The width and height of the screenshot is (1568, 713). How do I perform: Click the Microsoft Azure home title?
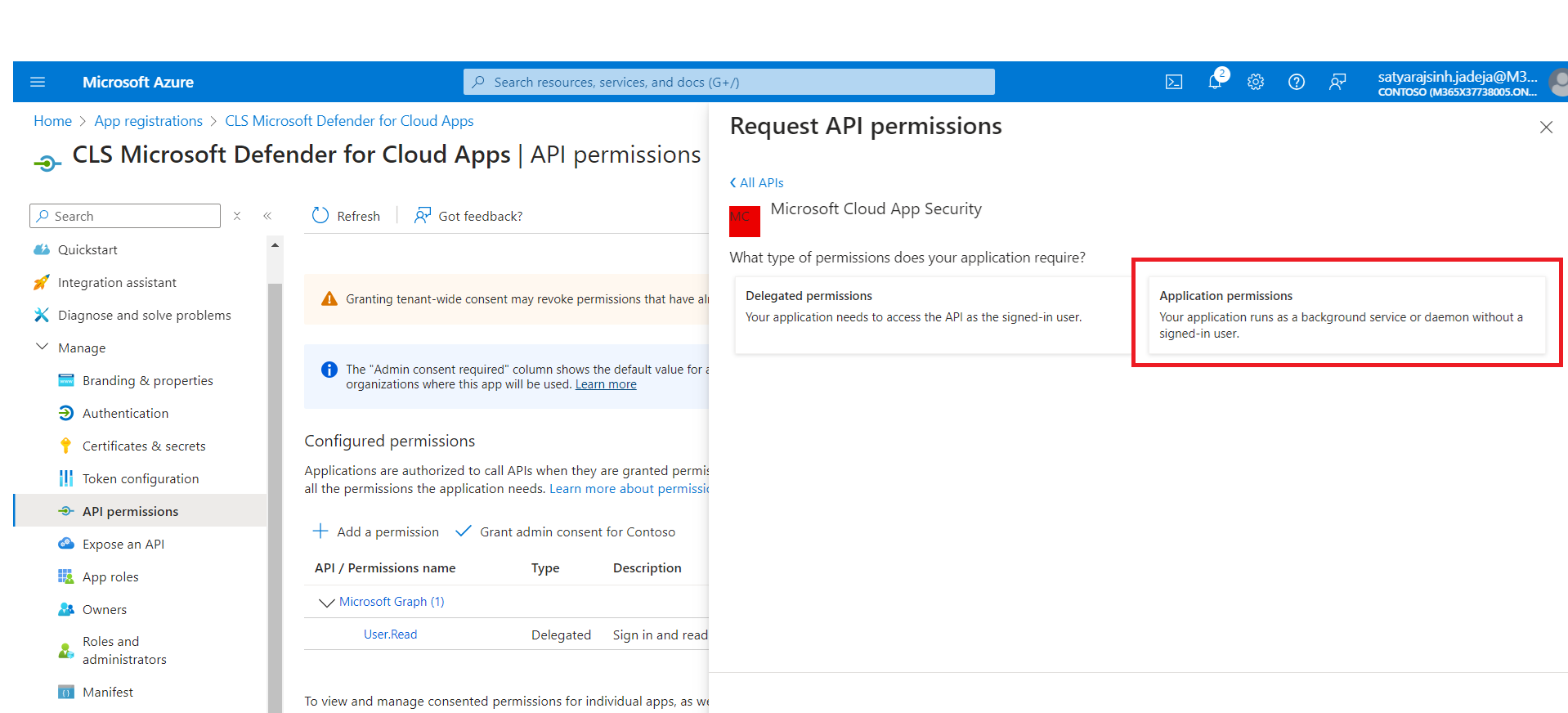[138, 82]
